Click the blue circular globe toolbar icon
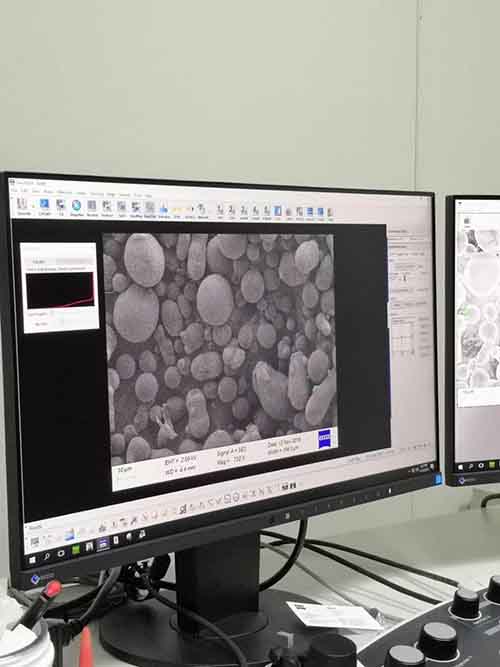Image resolution: width=500 pixels, height=667 pixels. coord(76,205)
